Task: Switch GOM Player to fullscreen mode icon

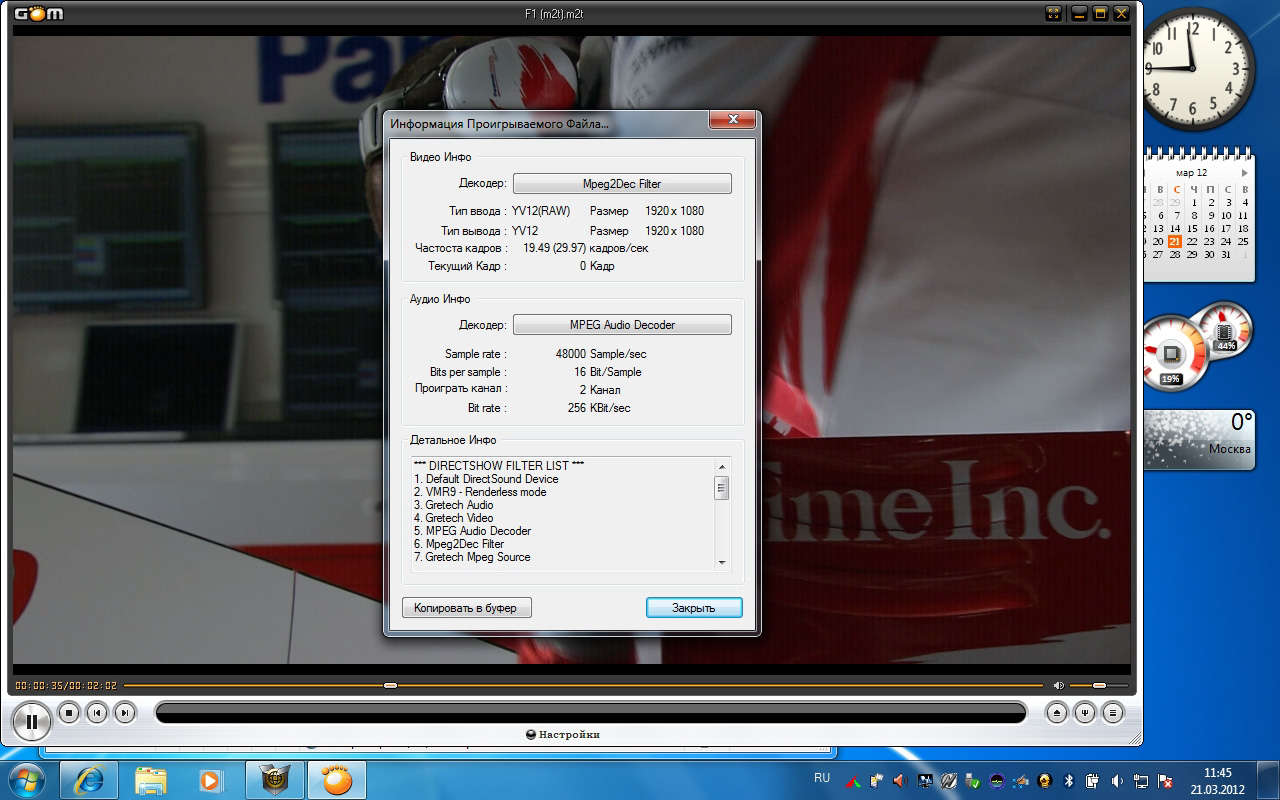Action: (x=1054, y=13)
